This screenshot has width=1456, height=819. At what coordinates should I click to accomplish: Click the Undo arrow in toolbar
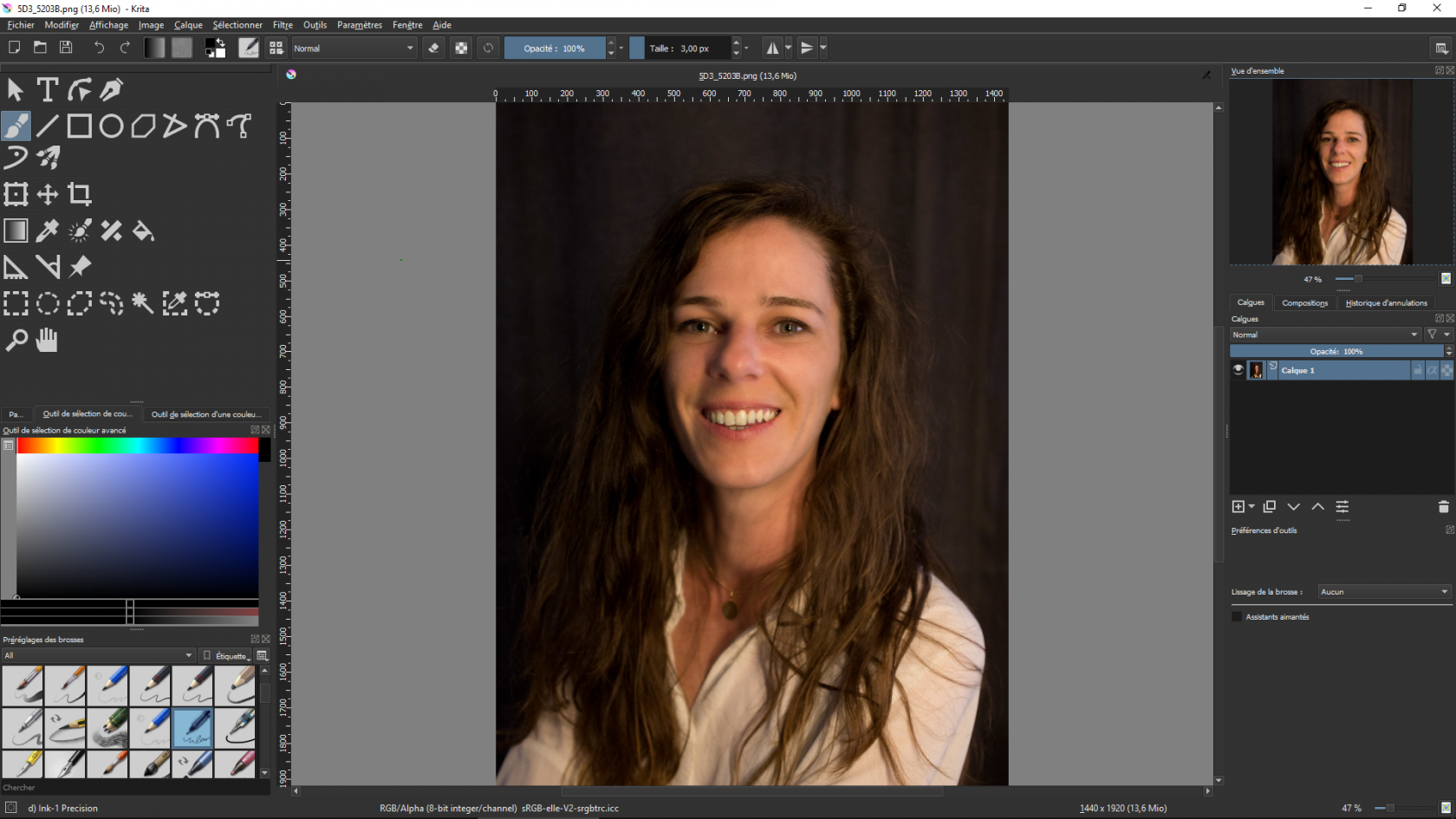(x=99, y=48)
